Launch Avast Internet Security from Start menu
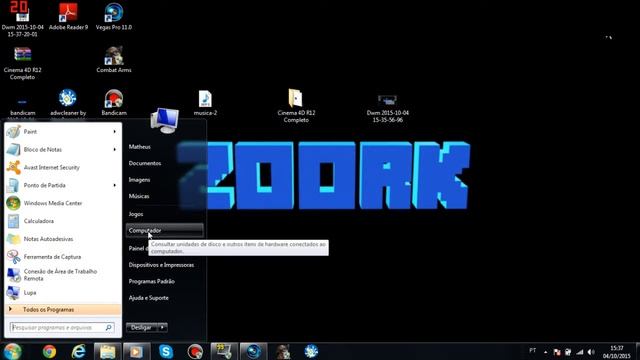The height and width of the screenshot is (360, 640). 63,167
